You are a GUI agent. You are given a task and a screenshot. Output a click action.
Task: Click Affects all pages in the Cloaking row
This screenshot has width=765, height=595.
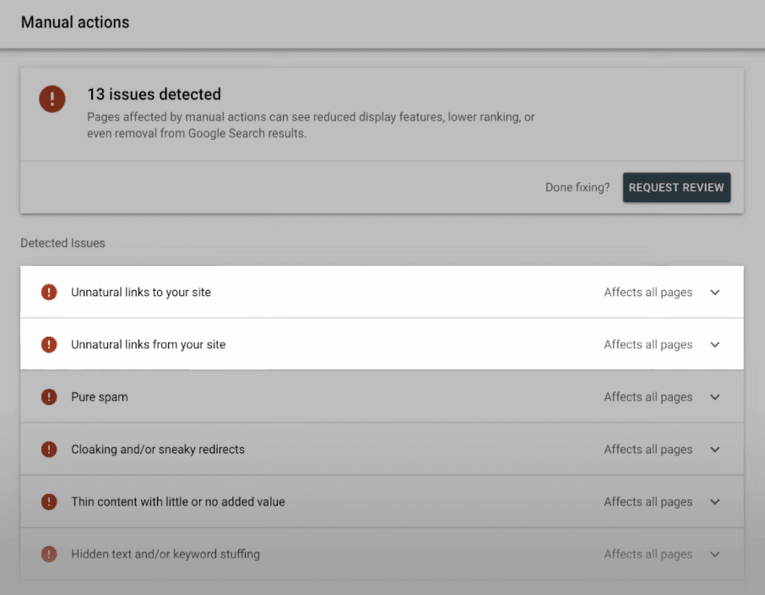pyautogui.click(x=647, y=450)
